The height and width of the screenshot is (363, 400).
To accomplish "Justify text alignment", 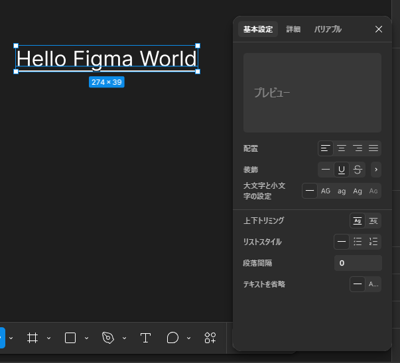I will click(373, 148).
